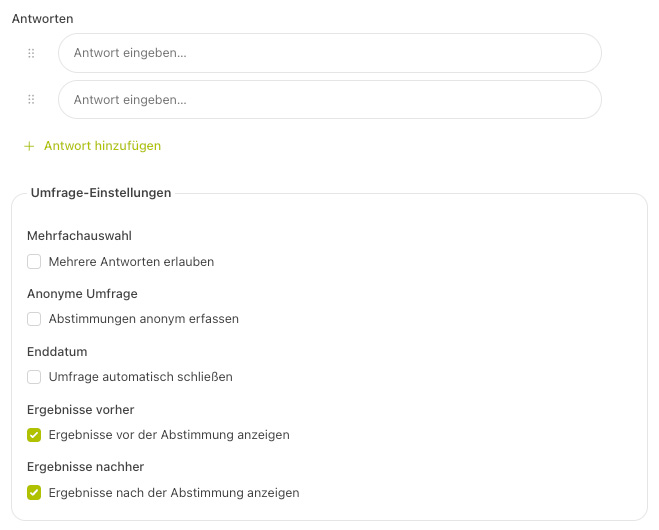Viewport: 659px width, 530px height.
Task: Click the 'Umfrage-Einstellungen' heading
Action: [101, 193]
